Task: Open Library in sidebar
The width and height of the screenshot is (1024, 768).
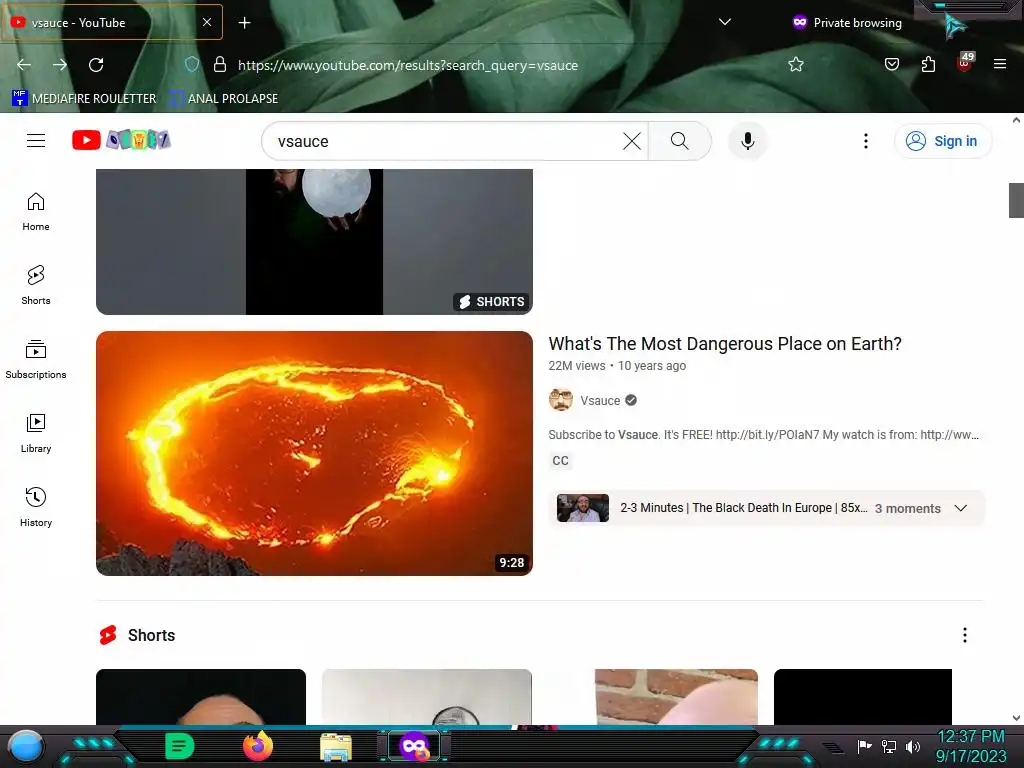Action: click(x=36, y=433)
